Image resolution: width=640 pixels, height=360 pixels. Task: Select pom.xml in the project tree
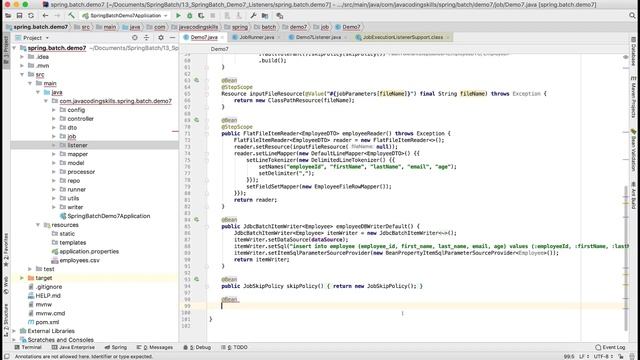pyautogui.click(x=43, y=322)
